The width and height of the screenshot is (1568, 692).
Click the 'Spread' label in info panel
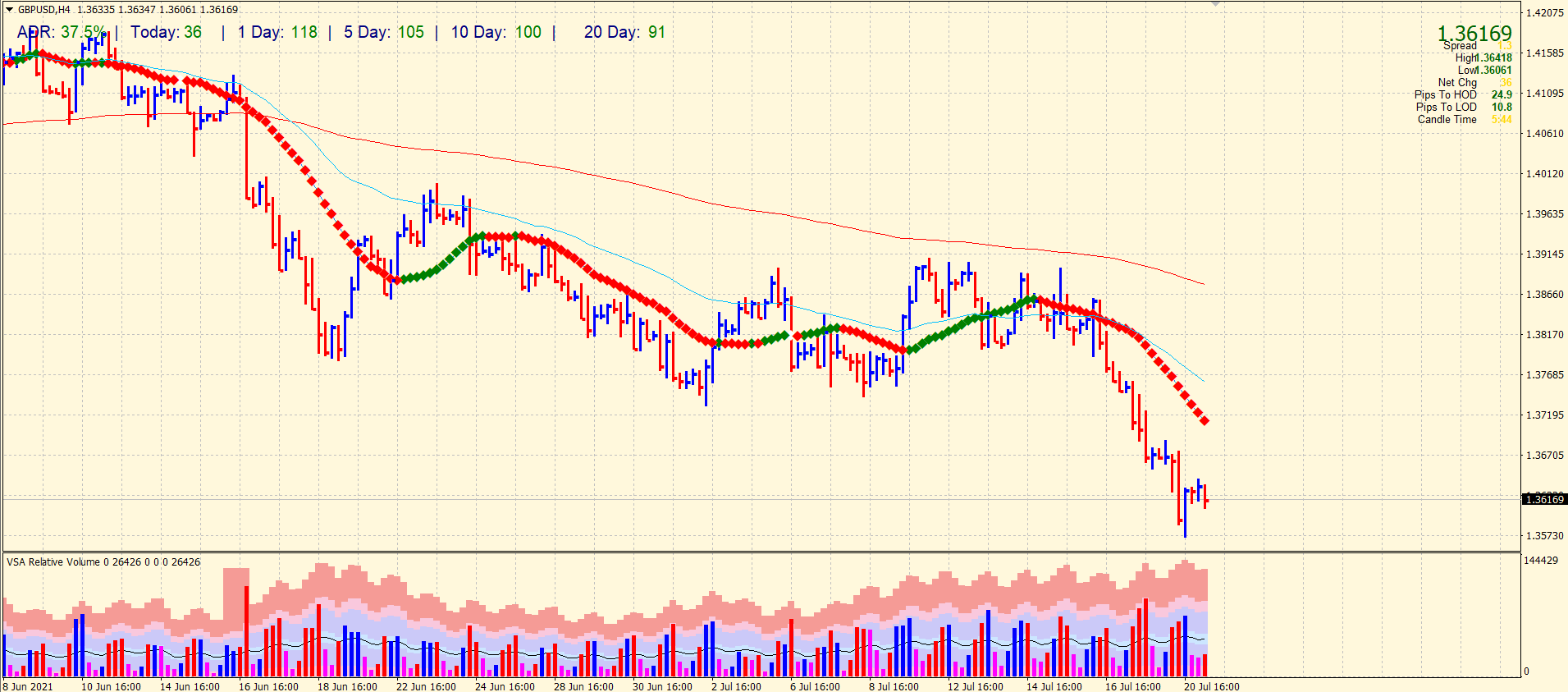[x=1460, y=46]
